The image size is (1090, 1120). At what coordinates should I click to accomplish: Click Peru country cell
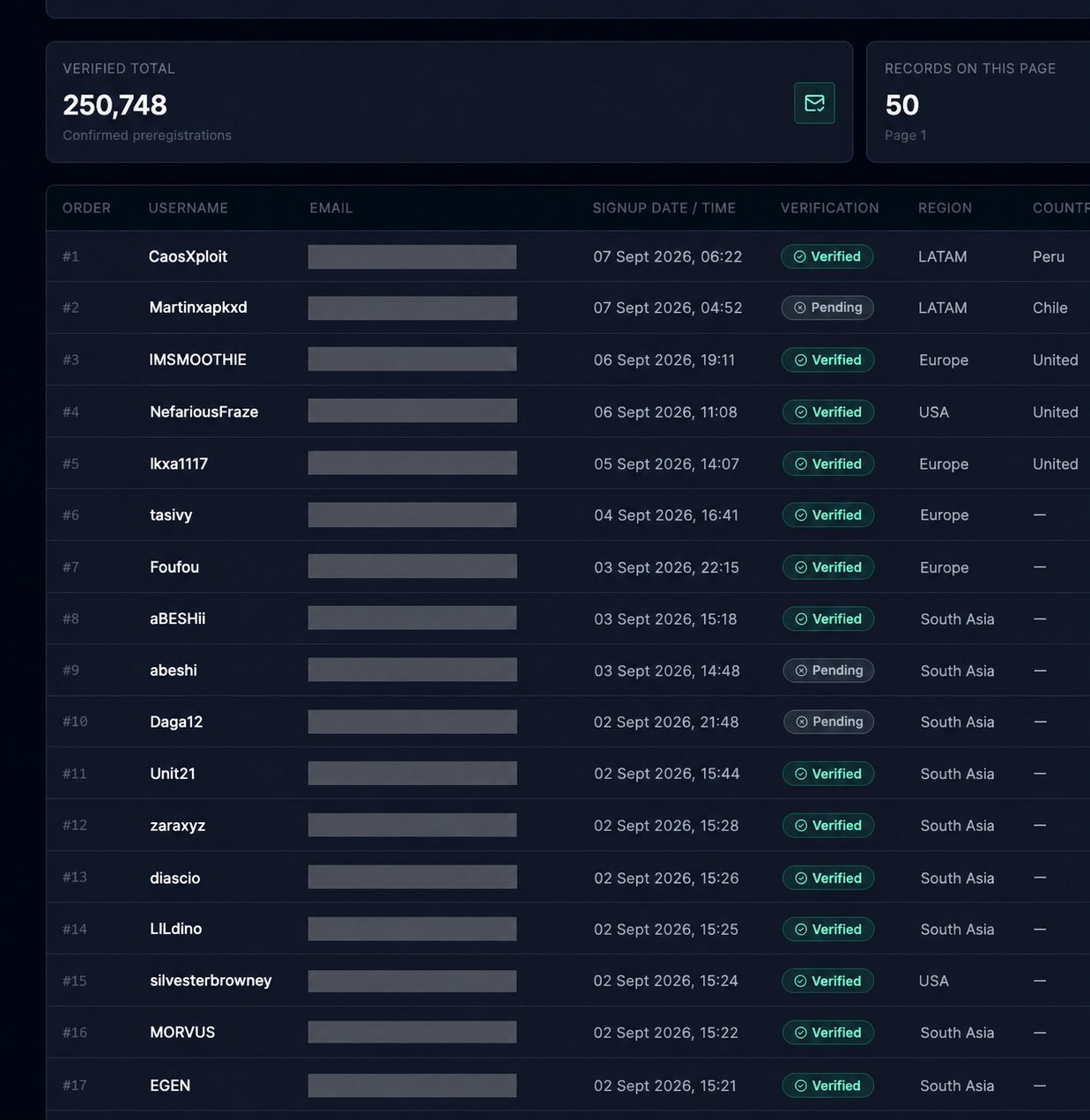pos(1049,256)
